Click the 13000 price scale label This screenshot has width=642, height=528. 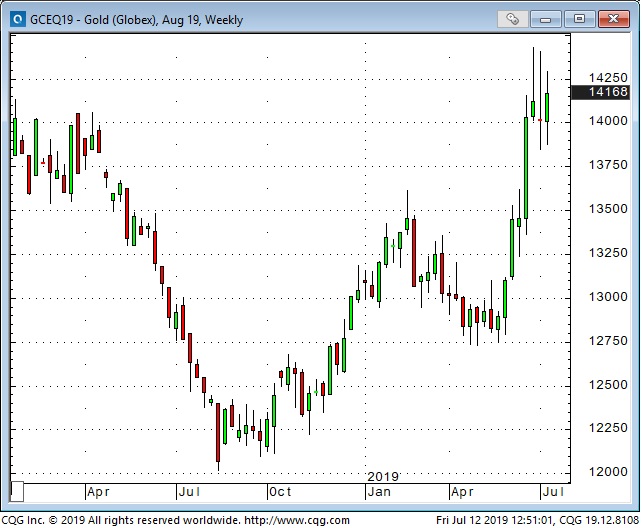(608, 296)
